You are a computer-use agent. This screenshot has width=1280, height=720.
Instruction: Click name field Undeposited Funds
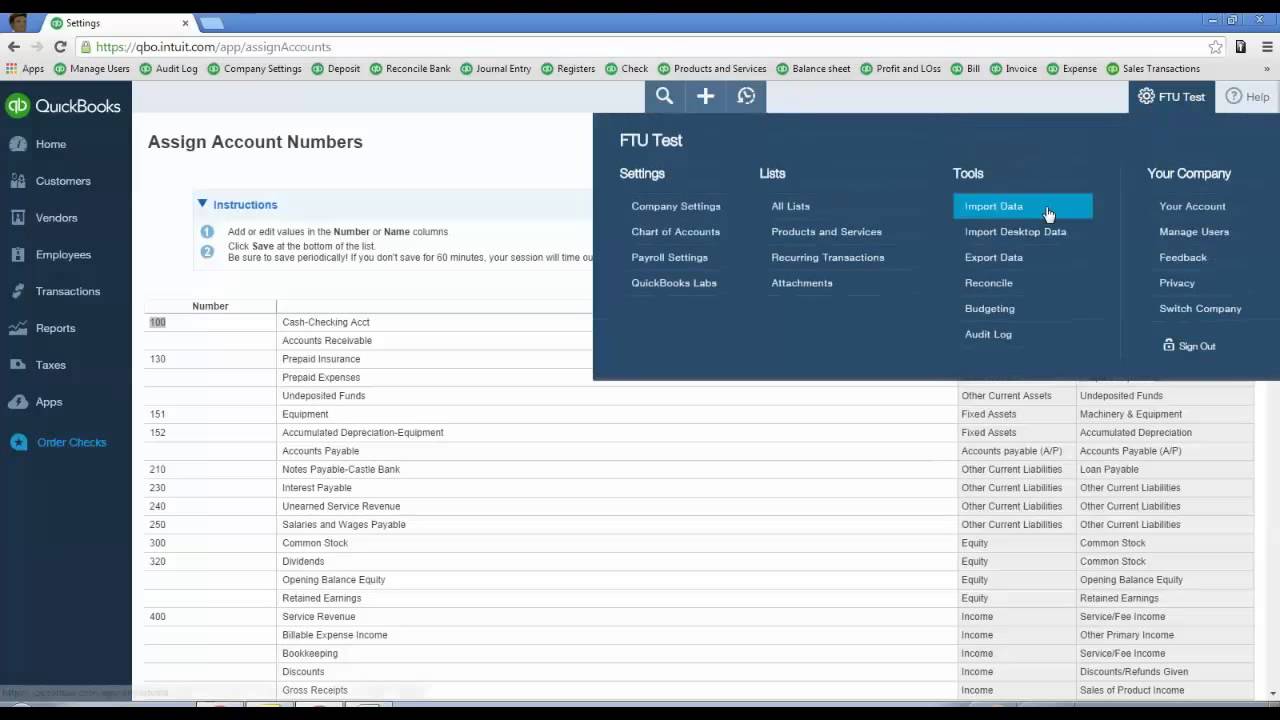click(617, 396)
